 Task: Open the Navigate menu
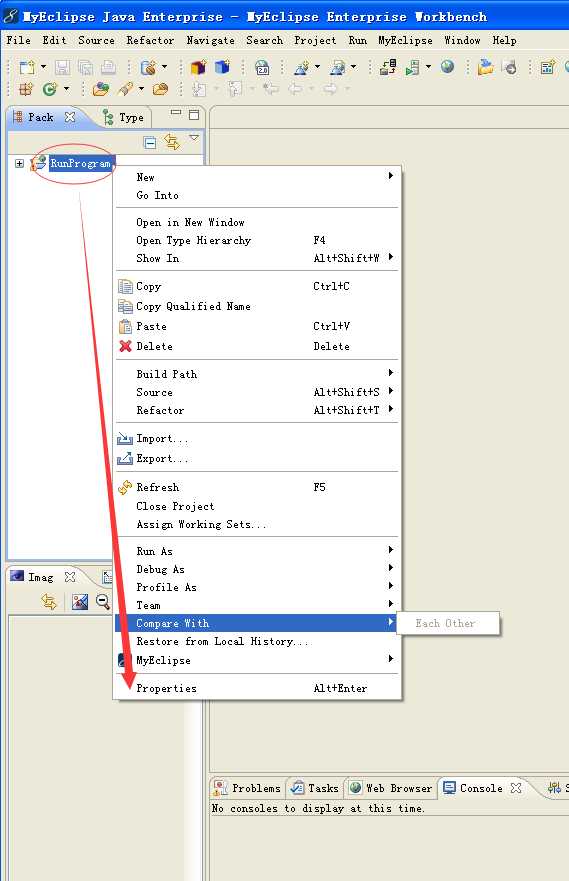211,40
